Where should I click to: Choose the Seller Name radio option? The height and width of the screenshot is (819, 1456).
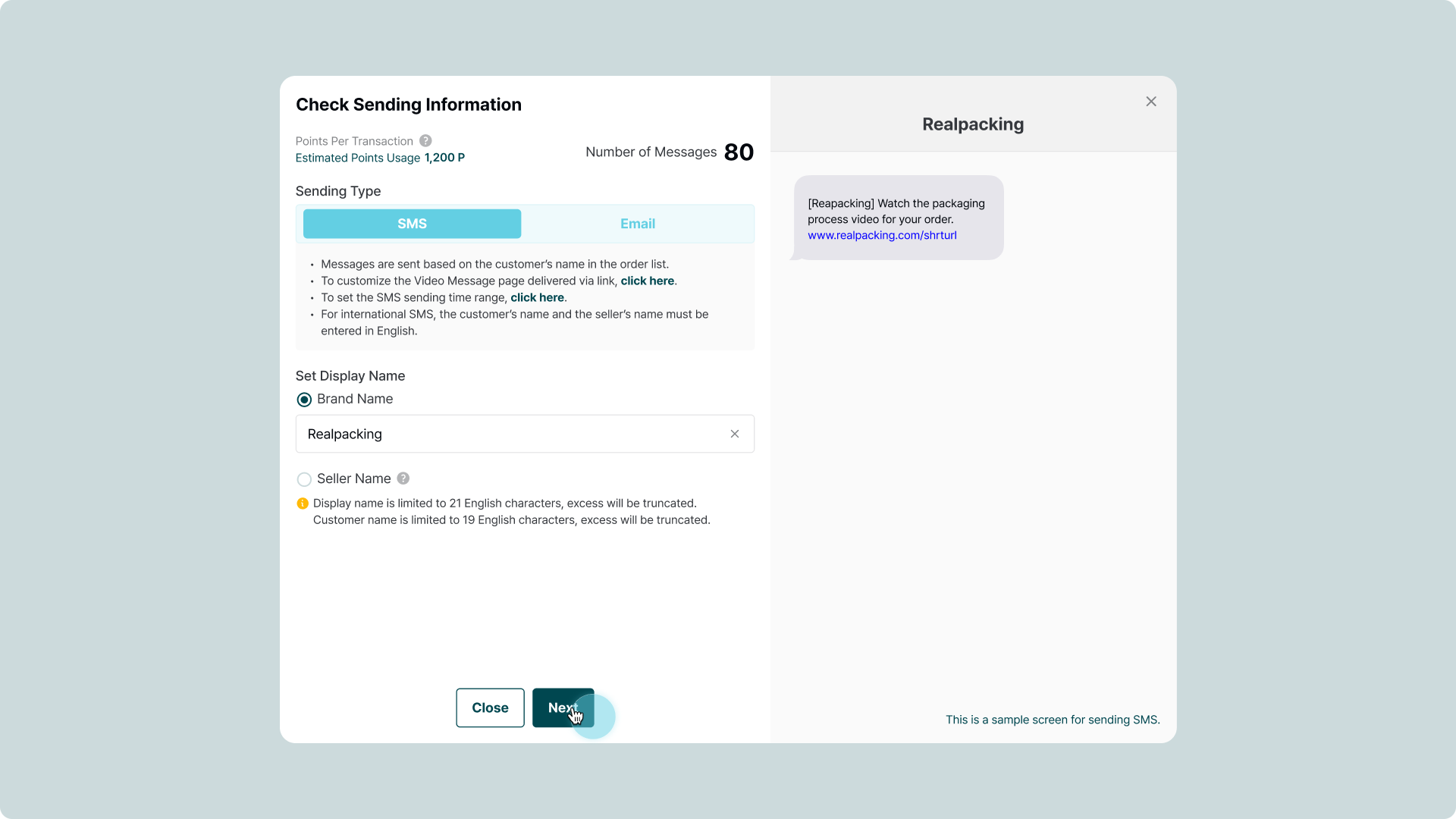pos(304,479)
